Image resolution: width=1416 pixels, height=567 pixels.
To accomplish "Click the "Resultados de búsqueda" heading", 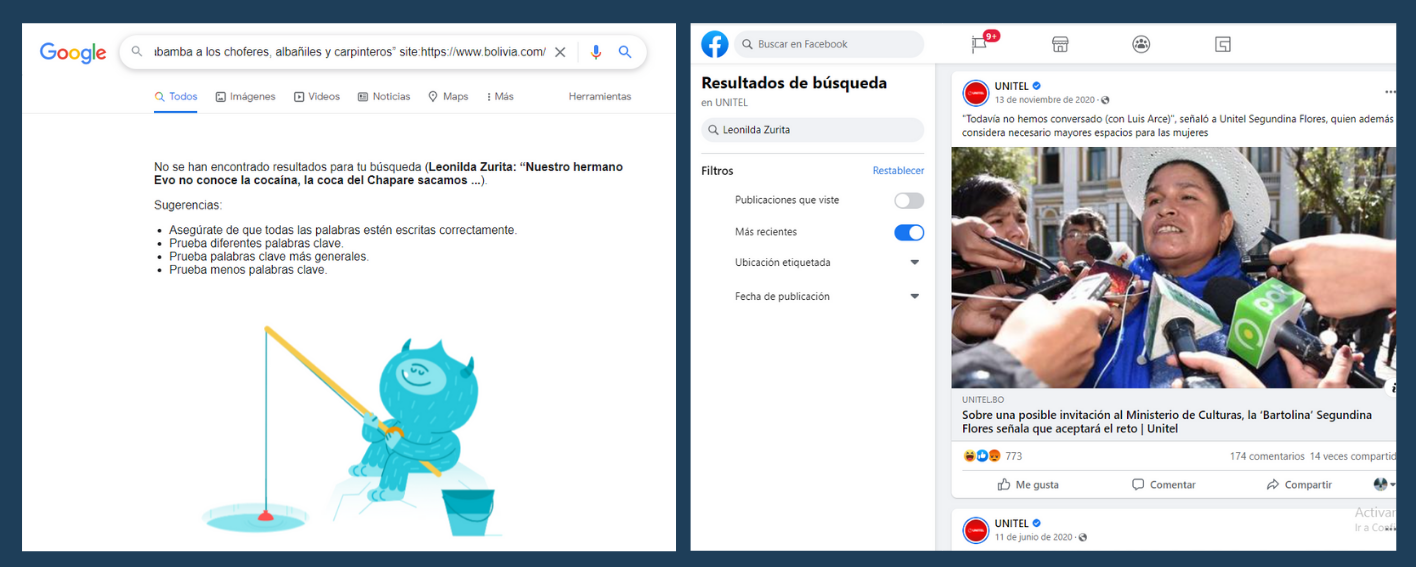I will [794, 83].
